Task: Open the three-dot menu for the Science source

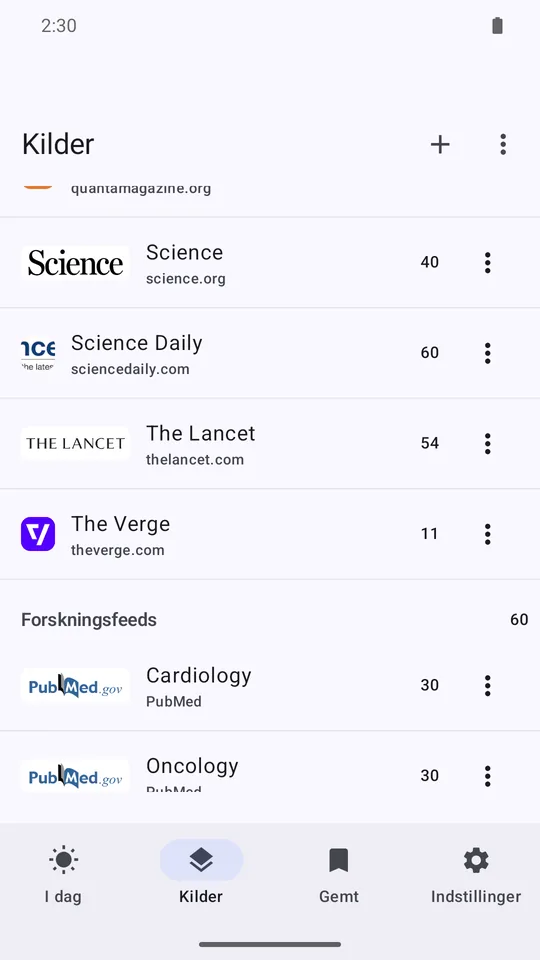Action: (487, 263)
